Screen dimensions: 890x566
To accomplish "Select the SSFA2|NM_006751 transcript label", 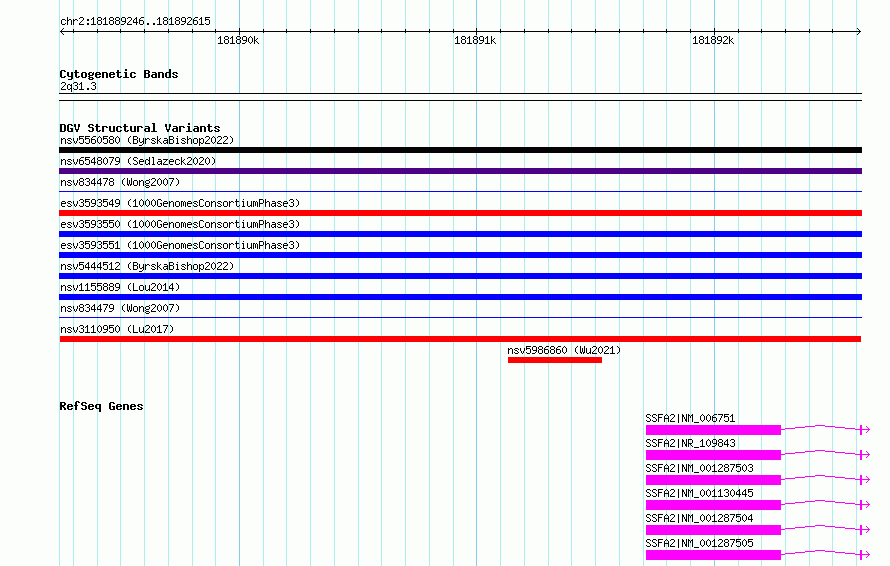I will (690, 418).
